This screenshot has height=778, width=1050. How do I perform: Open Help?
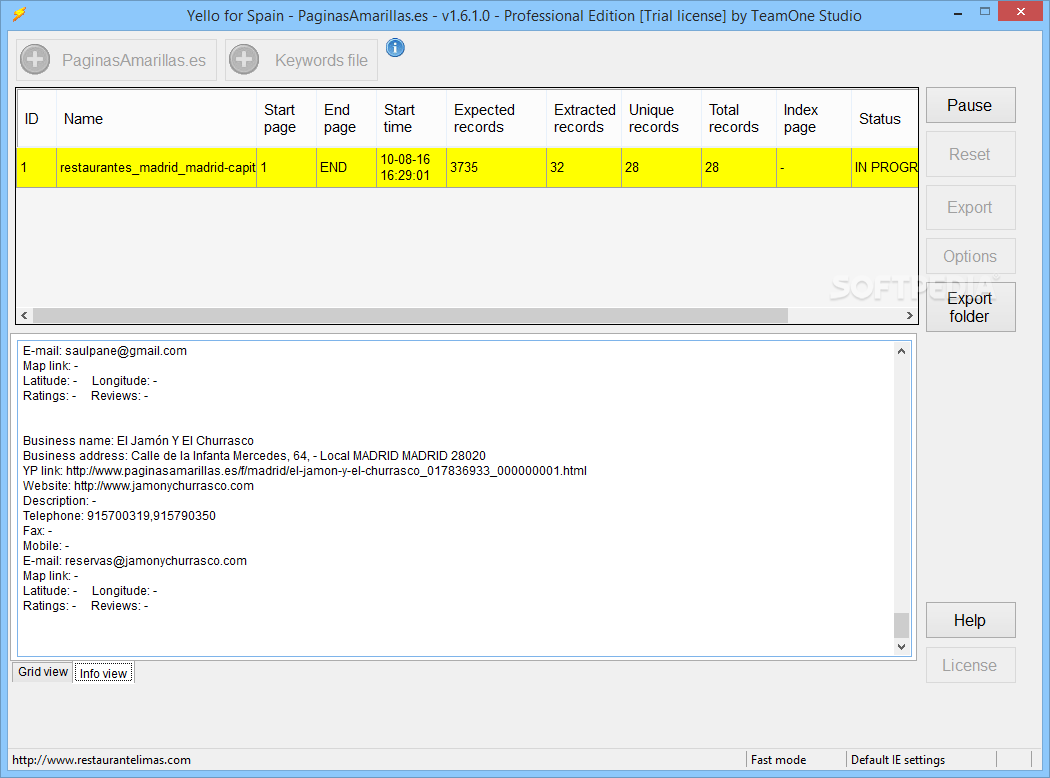point(970,620)
